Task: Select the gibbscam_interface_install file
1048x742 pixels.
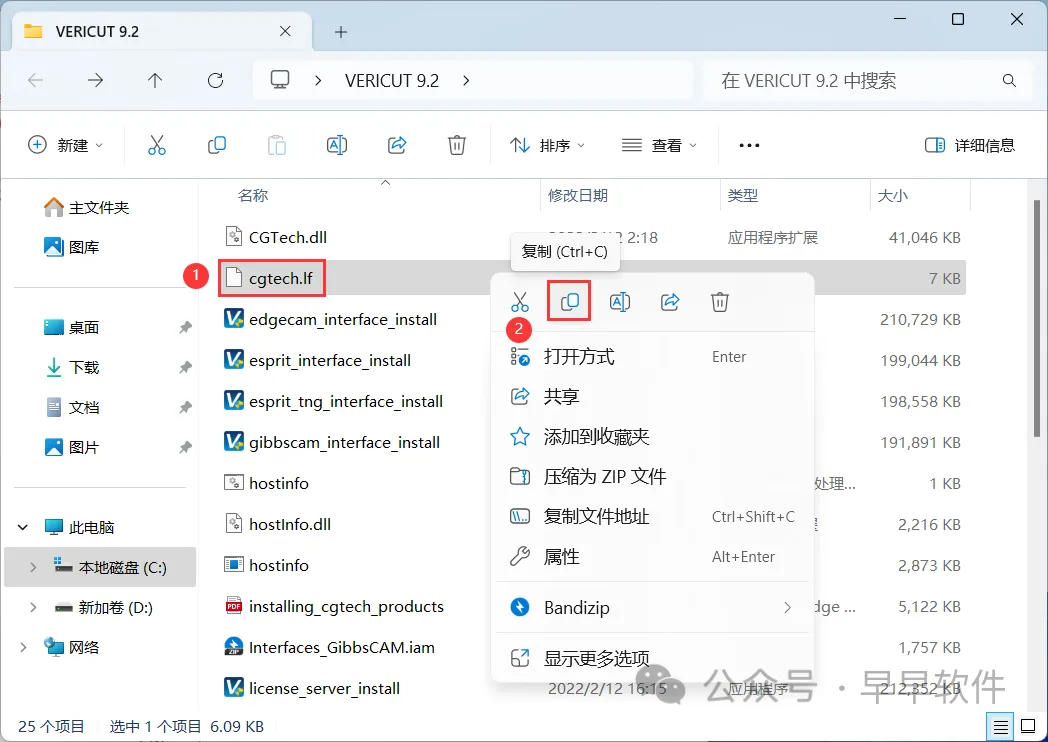Action: click(332, 443)
